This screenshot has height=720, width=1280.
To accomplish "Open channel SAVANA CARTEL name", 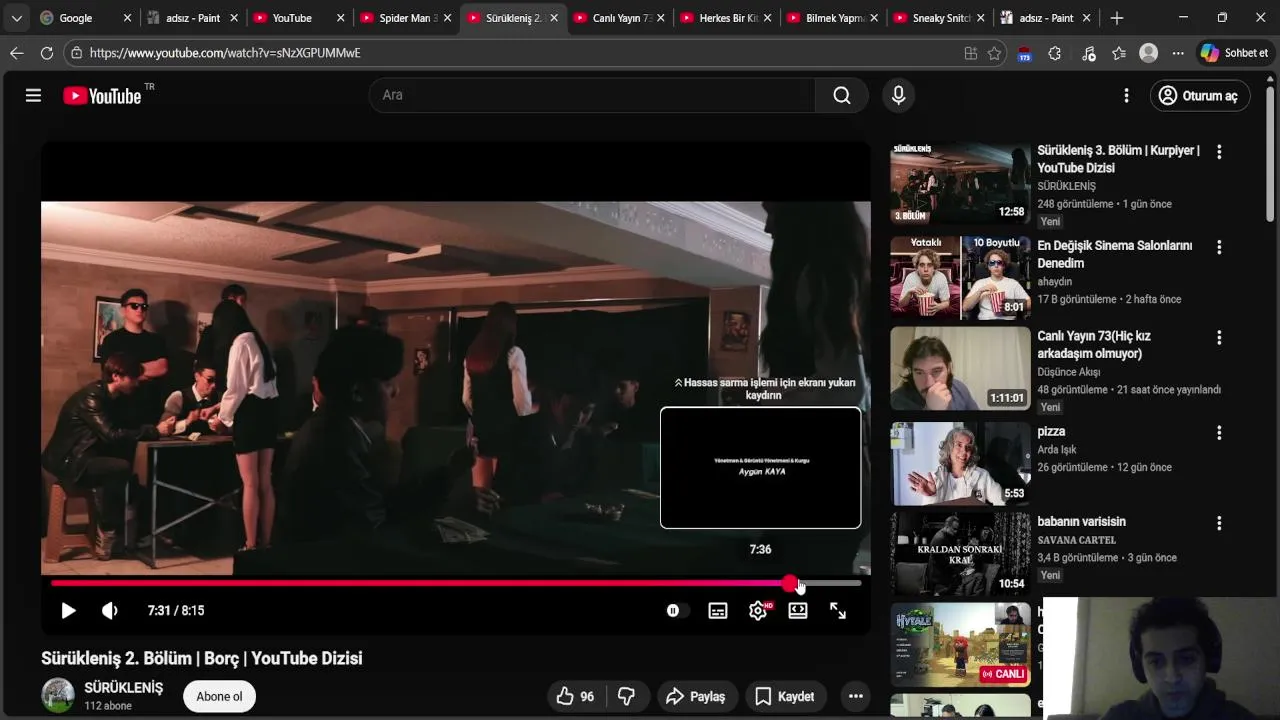I will (x=1076, y=540).
